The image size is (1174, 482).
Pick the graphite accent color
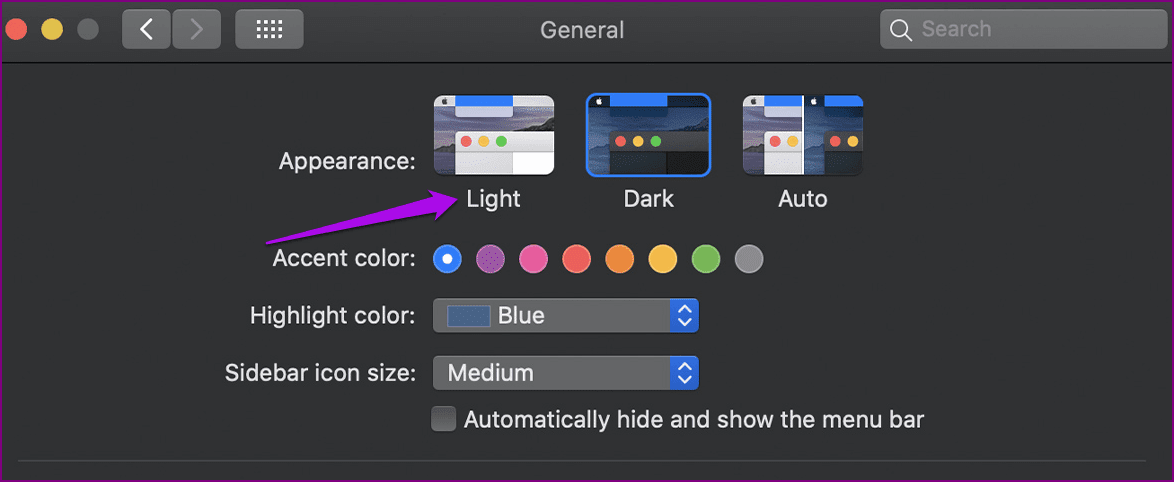click(x=749, y=259)
